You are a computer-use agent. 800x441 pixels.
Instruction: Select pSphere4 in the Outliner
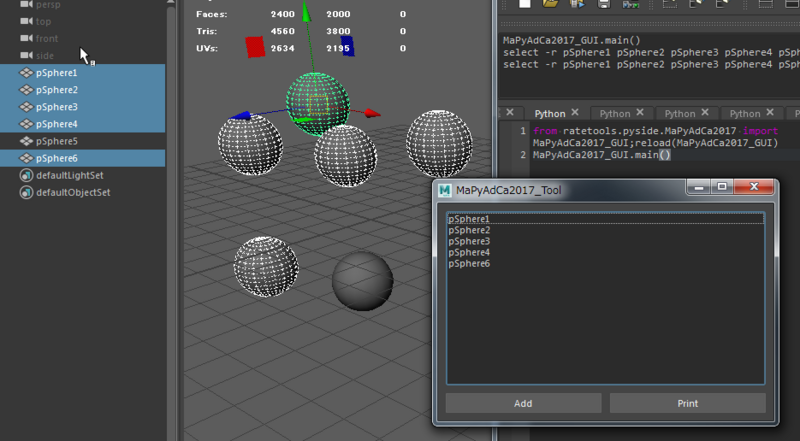(x=83, y=124)
